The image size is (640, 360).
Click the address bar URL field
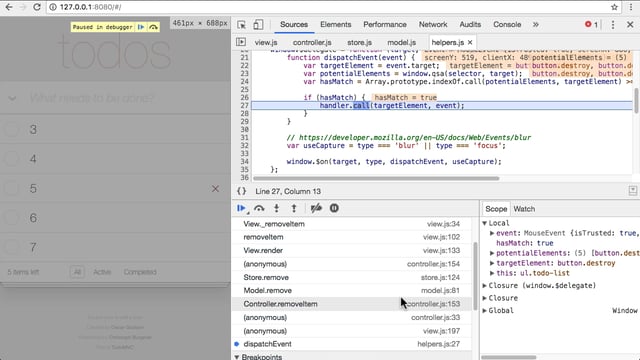(327, 7)
